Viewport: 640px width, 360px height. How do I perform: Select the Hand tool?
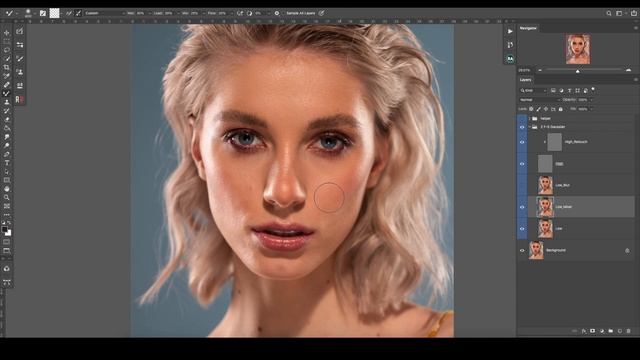[7, 189]
